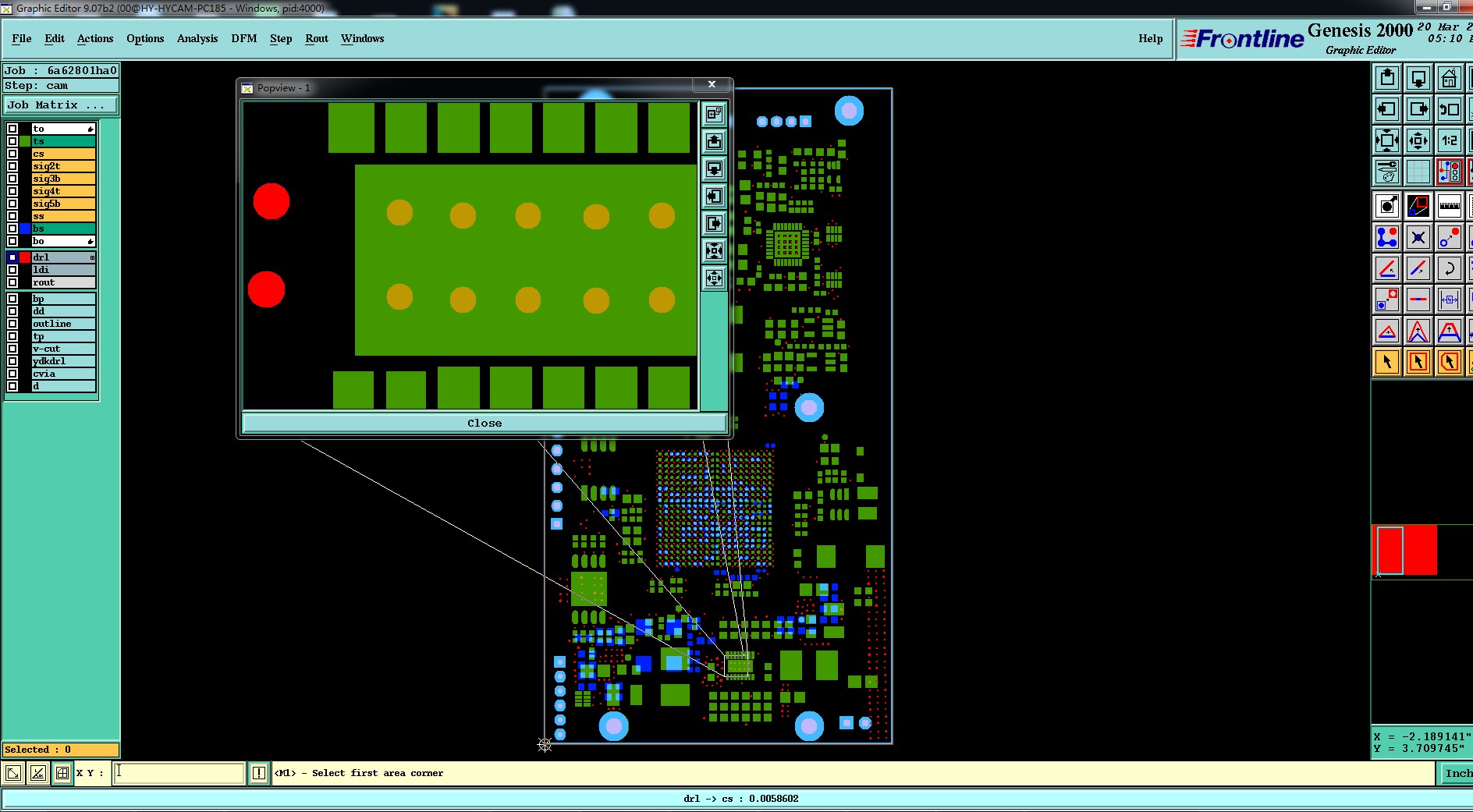Click the connected blue-red nodes icon

point(1387,237)
